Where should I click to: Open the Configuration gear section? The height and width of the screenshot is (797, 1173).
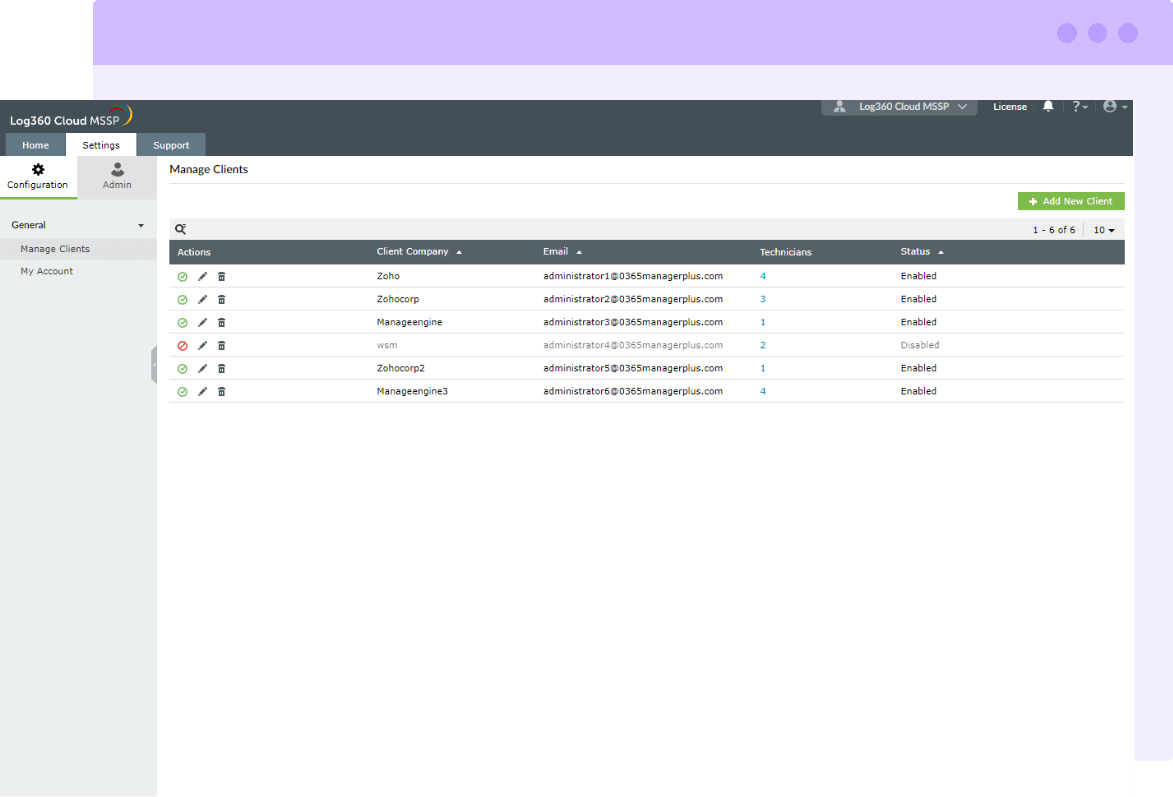(38, 177)
